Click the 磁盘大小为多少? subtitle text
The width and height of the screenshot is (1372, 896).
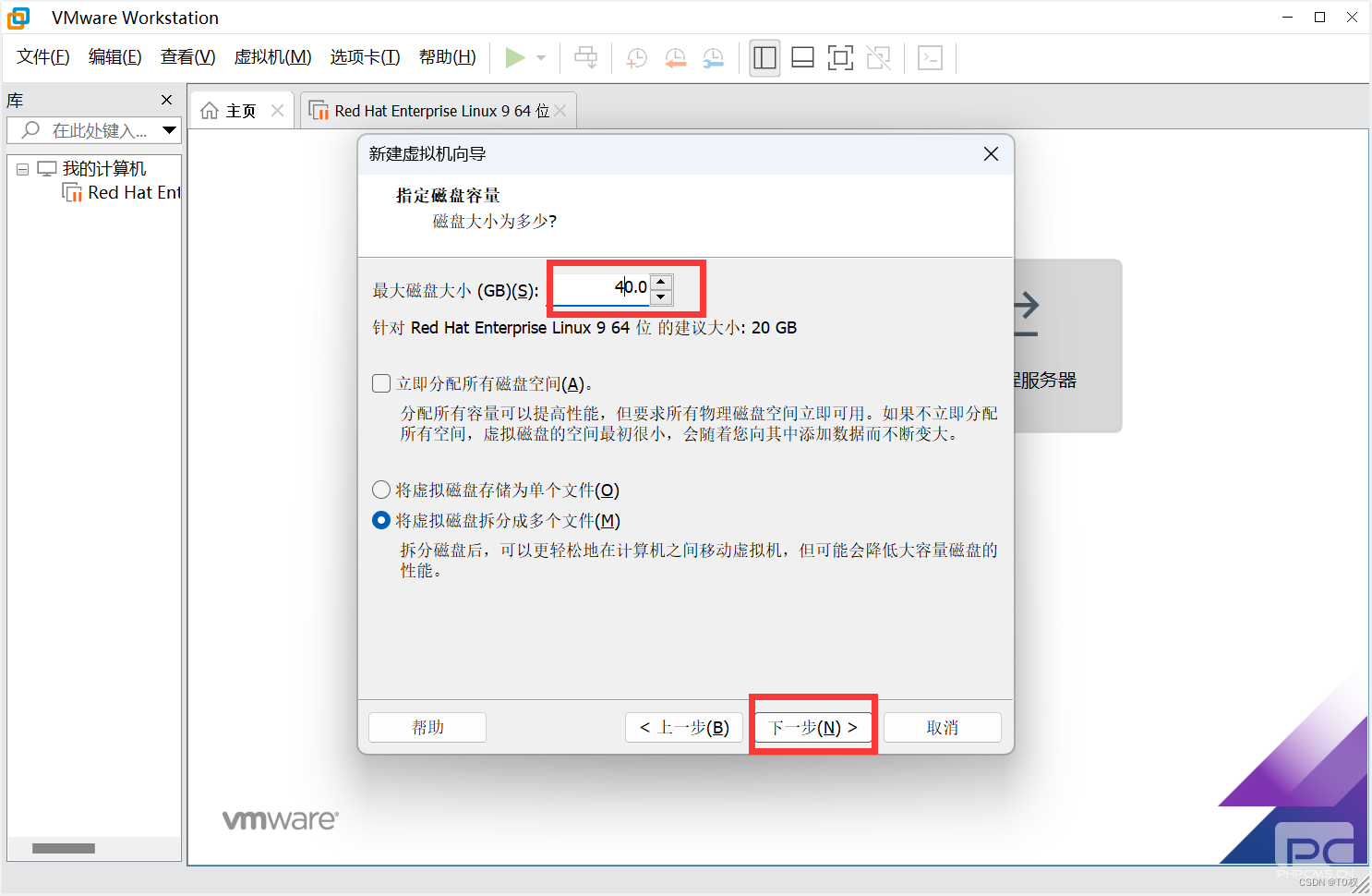(495, 222)
